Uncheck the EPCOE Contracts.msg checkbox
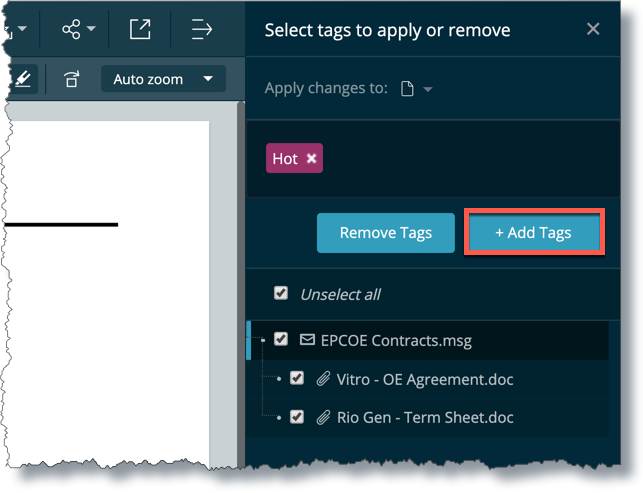Viewport: 643px width, 493px height. tap(281, 339)
